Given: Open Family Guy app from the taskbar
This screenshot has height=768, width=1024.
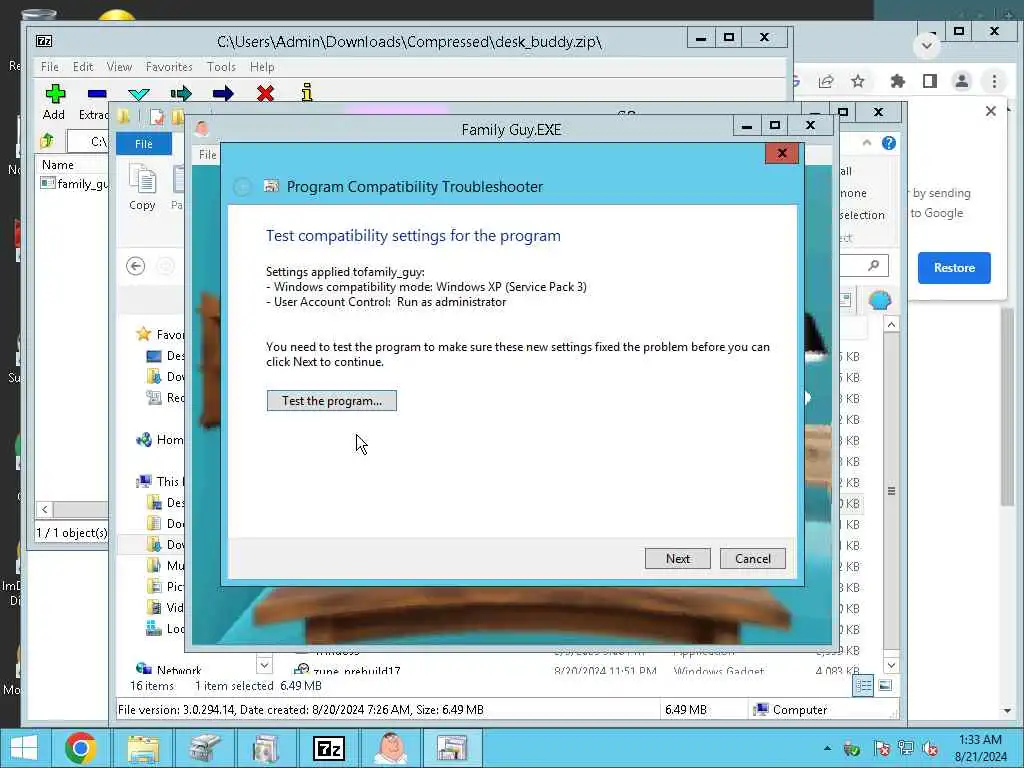Looking at the screenshot, I should 390,748.
